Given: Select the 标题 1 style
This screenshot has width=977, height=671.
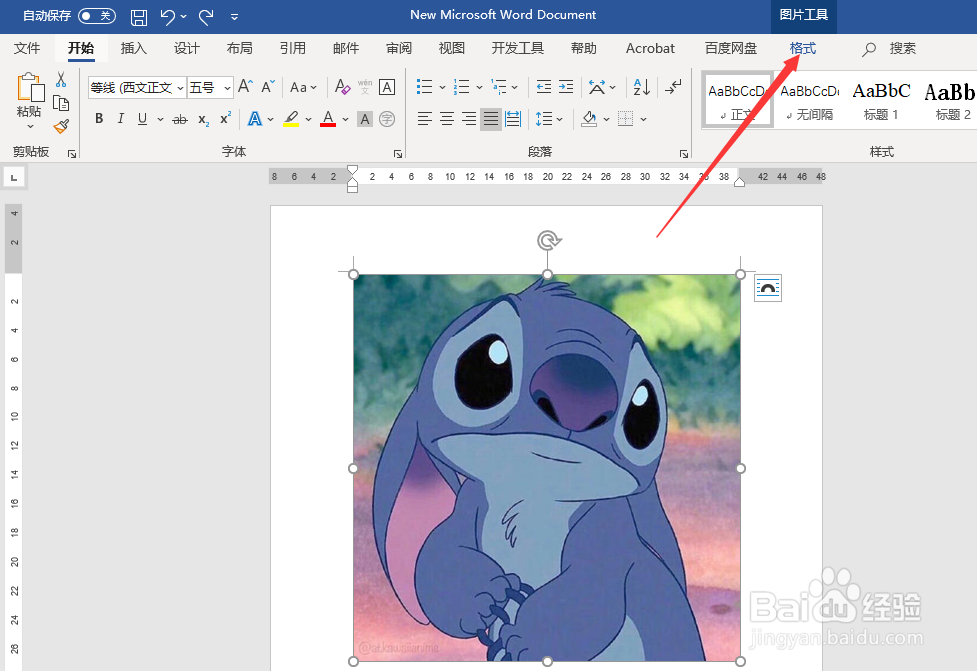Looking at the screenshot, I should [881, 102].
